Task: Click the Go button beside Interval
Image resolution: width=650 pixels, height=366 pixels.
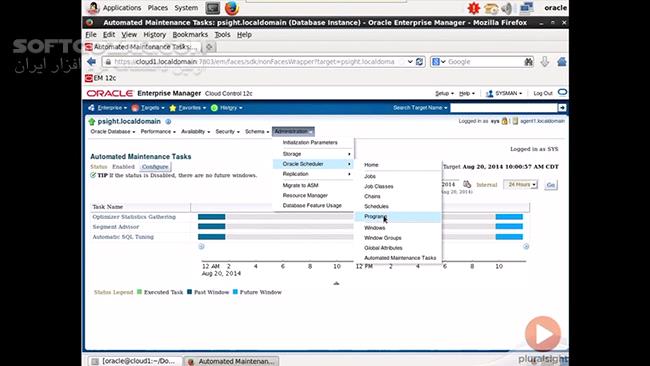Action: (x=551, y=185)
